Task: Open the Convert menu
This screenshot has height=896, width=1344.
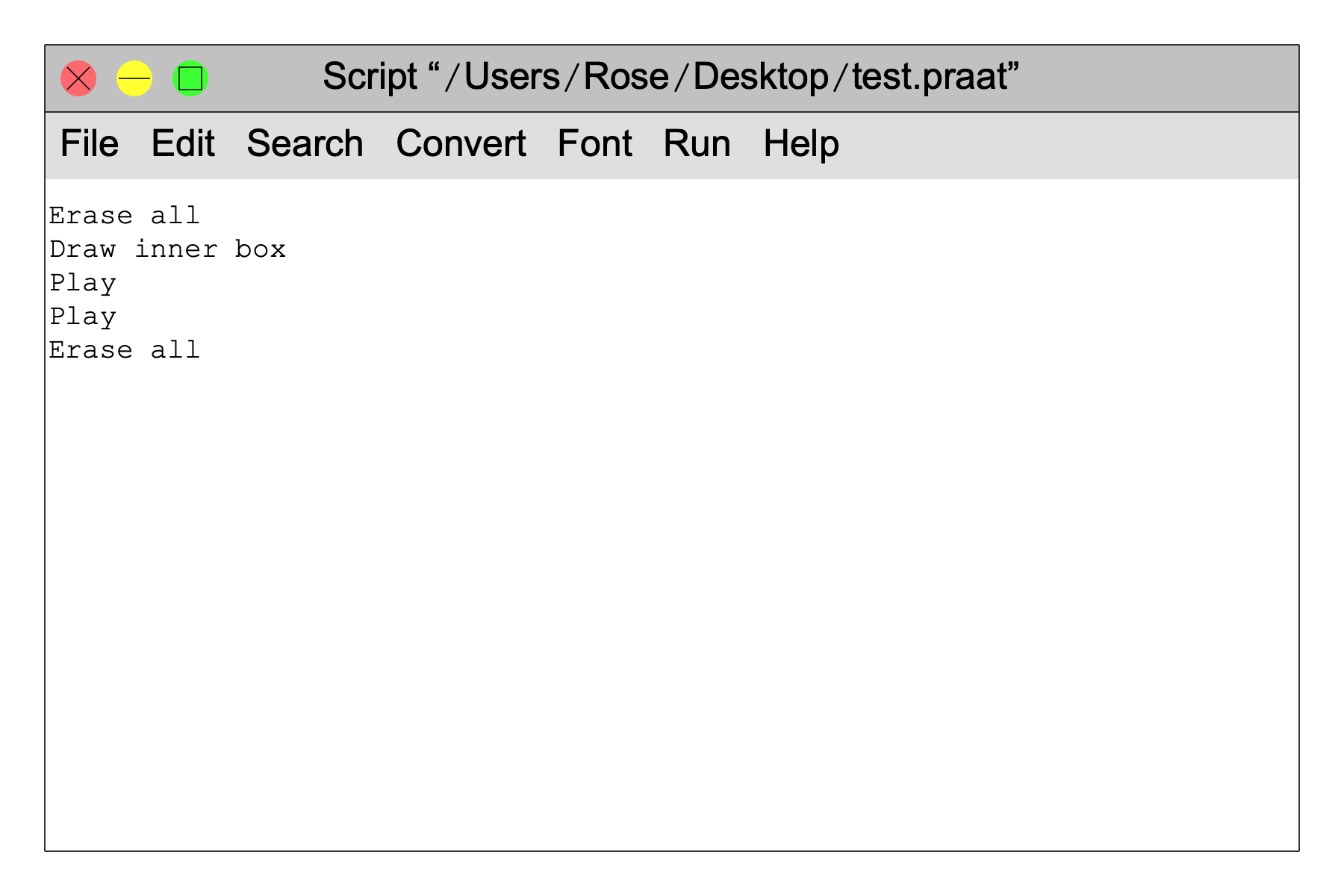Action: (461, 143)
